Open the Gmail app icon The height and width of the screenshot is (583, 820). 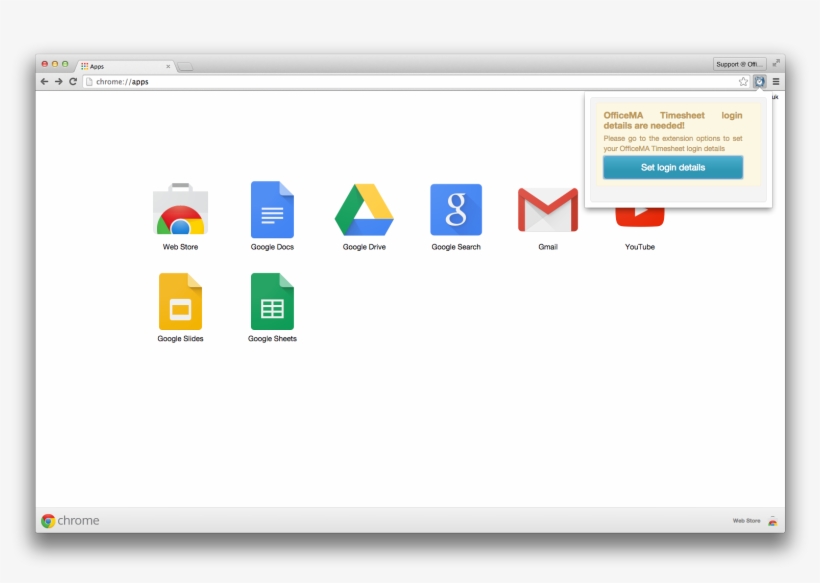(x=547, y=208)
